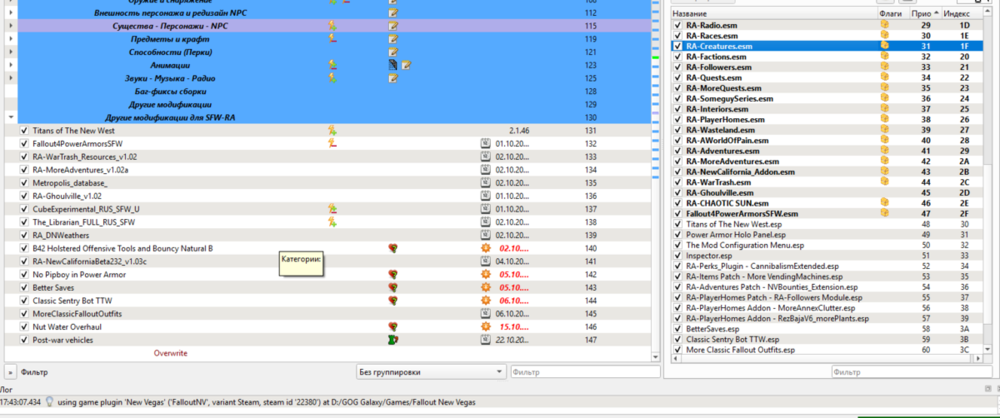Disable RA_DNWeathers mod checkbox
Screen dimensions: 1000x418
[x=24, y=235]
